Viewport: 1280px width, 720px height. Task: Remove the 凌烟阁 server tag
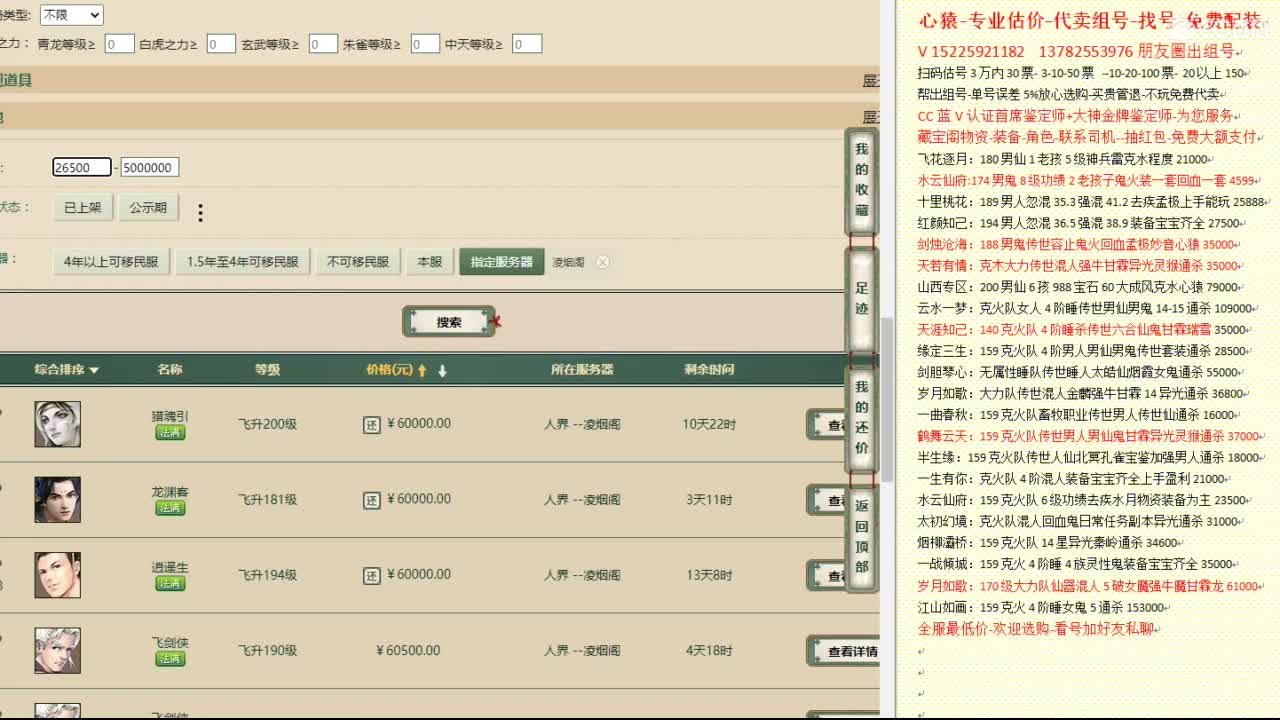point(602,262)
